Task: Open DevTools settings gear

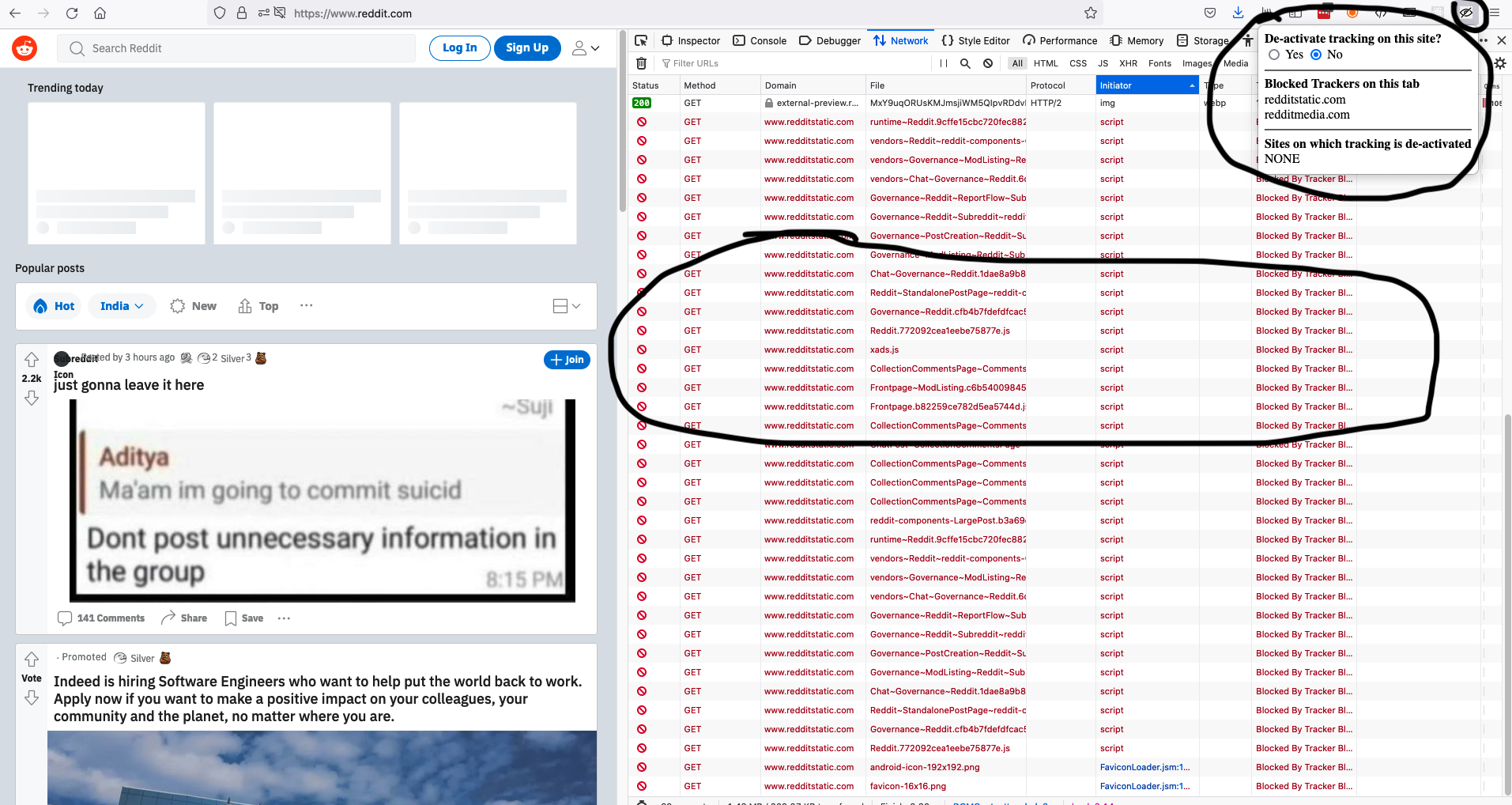Action: (x=1500, y=63)
